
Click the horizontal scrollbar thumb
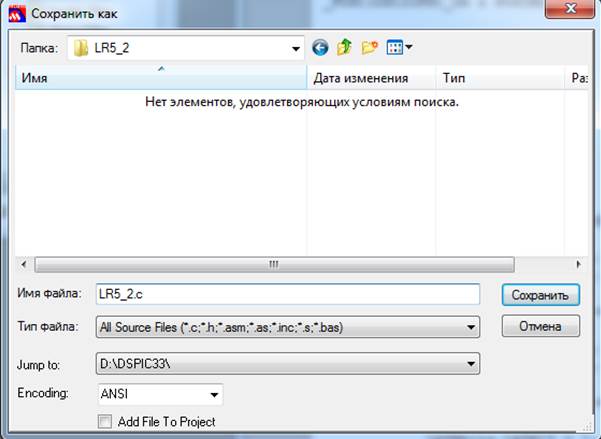pyautogui.click(x=274, y=265)
